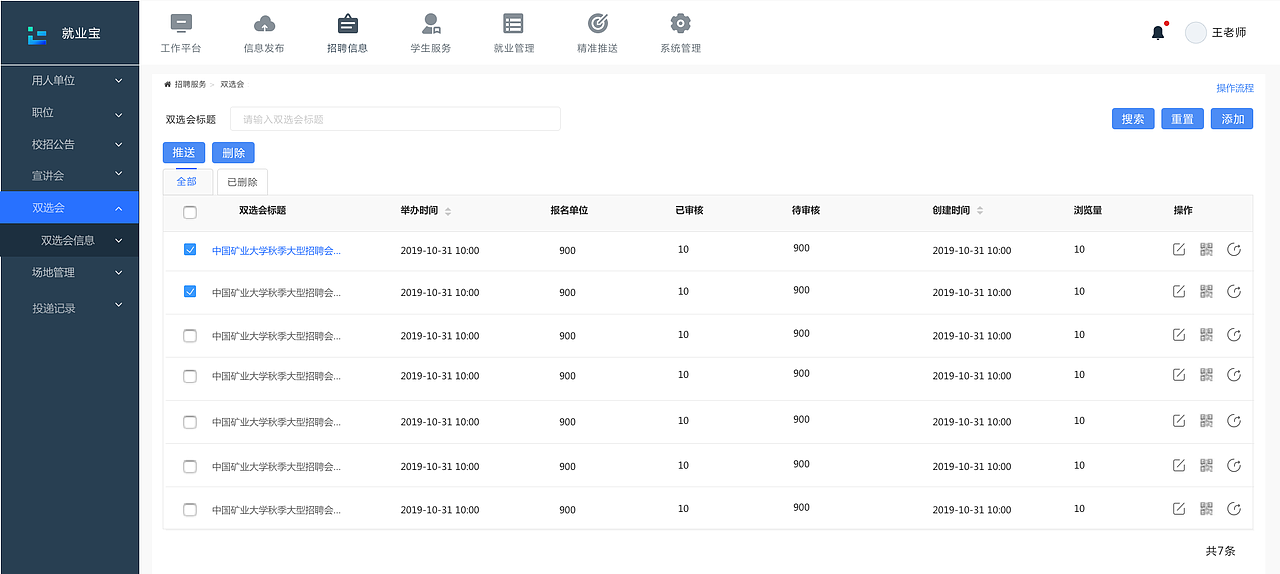Click the refresh icon in third row
The width and height of the screenshot is (1280, 574).
click(x=1234, y=335)
